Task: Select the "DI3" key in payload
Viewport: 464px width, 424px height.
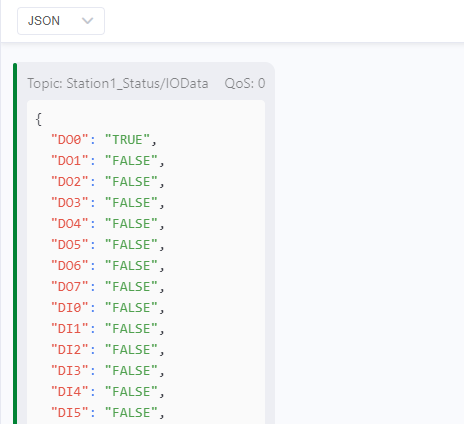Action: [x=69, y=371]
